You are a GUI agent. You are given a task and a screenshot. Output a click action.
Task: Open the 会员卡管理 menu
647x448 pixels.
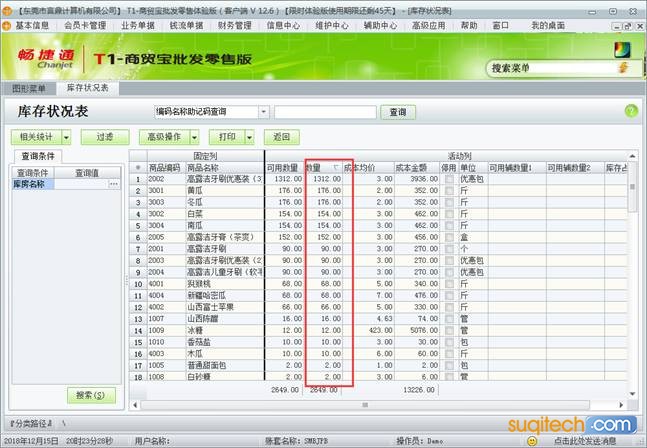[85, 26]
